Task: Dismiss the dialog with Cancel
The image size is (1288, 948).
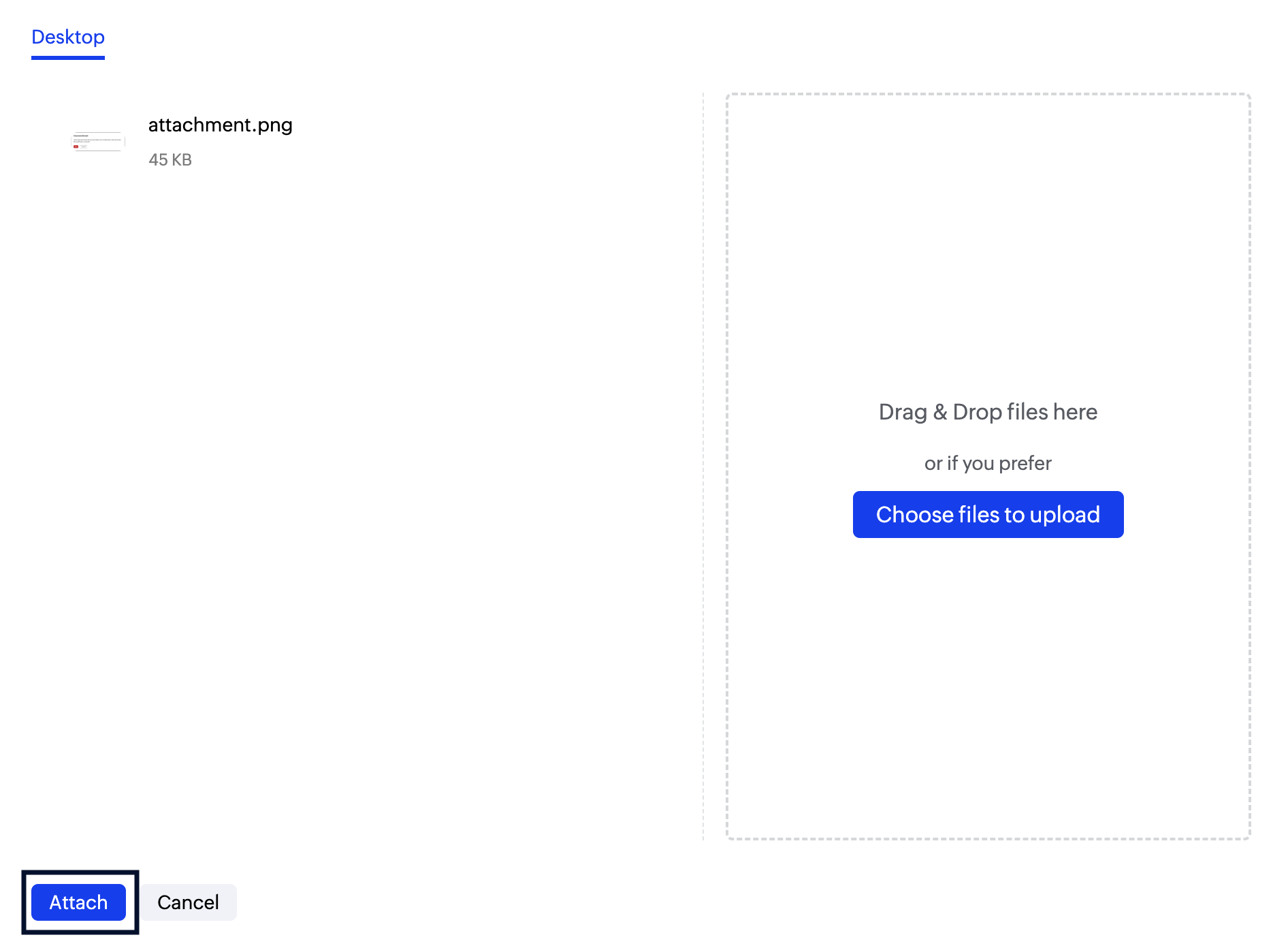Action: [x=189, y=902]
